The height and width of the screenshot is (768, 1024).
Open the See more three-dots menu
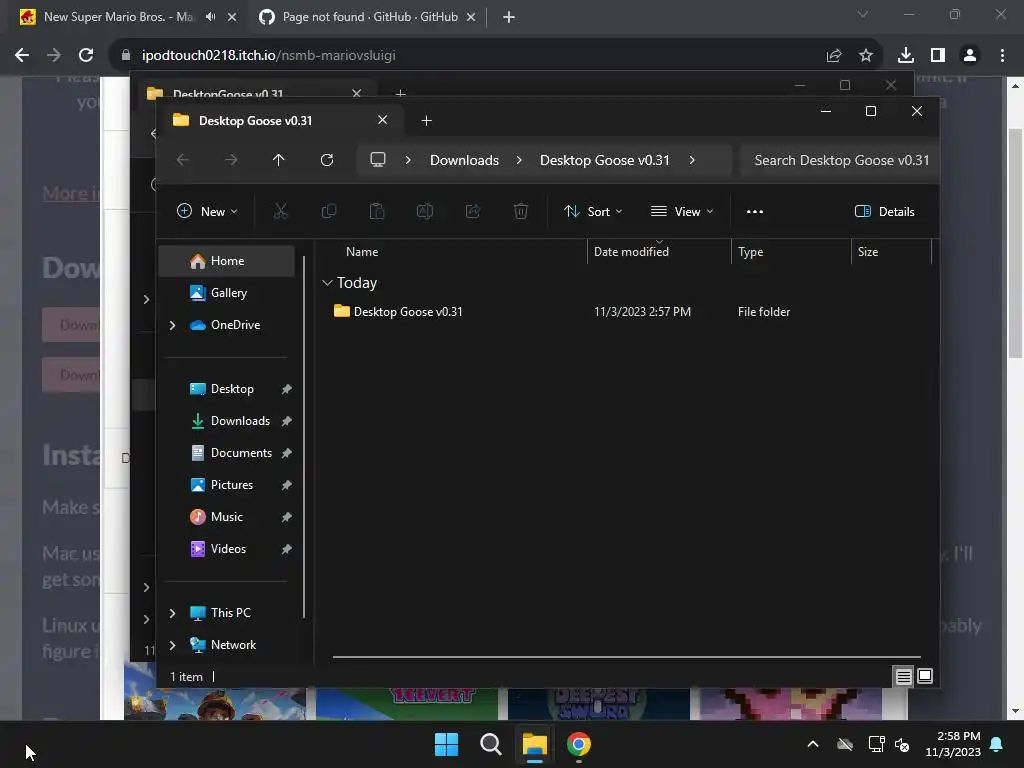pos(754,212)
